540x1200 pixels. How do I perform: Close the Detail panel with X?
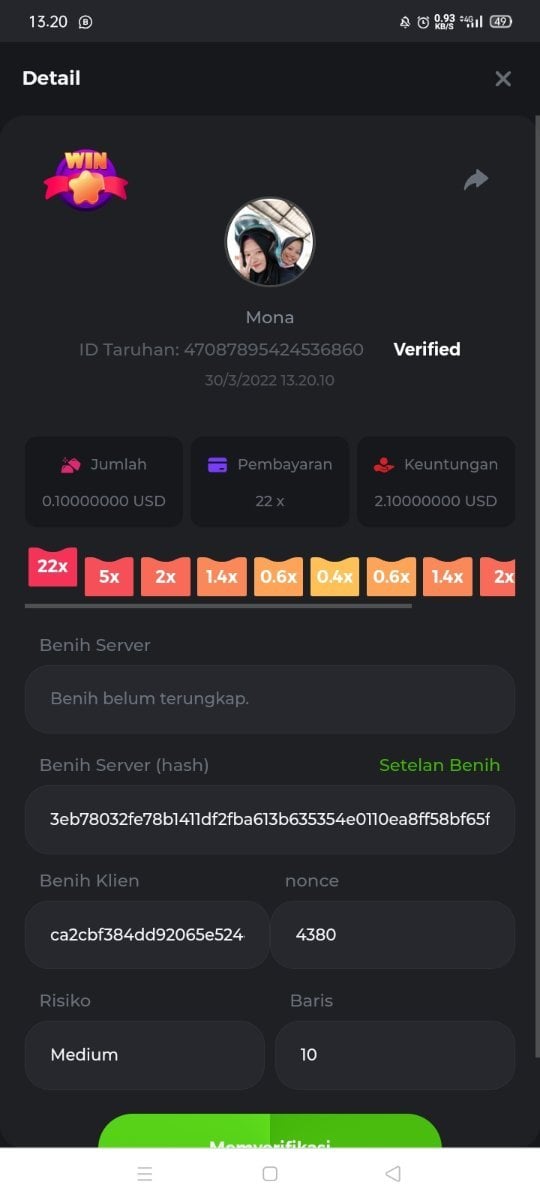point(503,78)
